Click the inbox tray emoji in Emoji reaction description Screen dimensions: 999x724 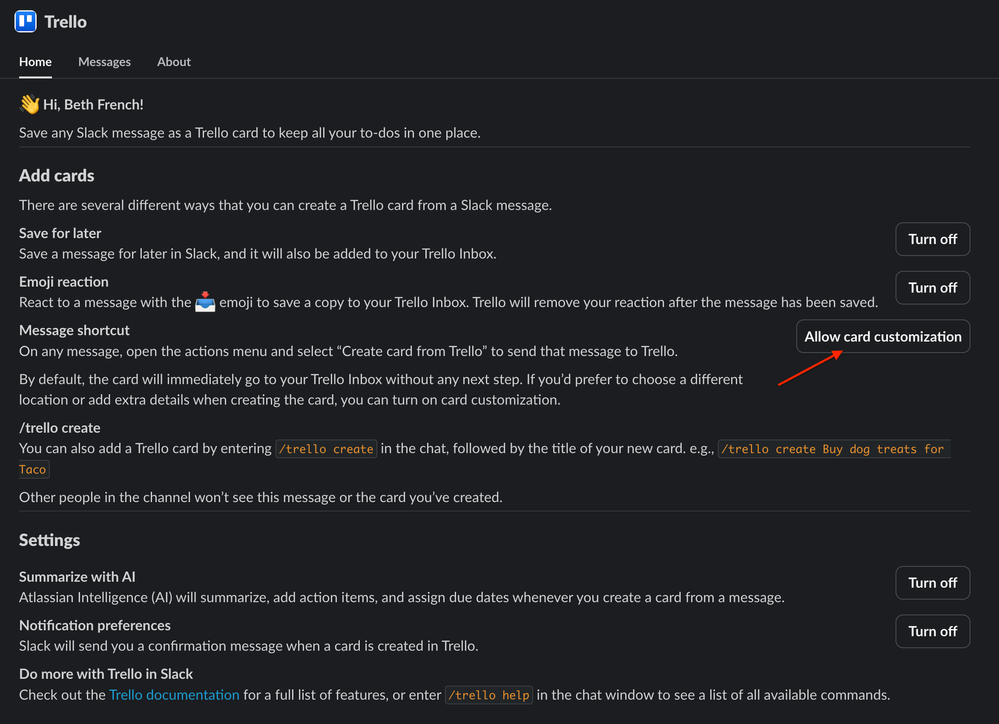204,302
